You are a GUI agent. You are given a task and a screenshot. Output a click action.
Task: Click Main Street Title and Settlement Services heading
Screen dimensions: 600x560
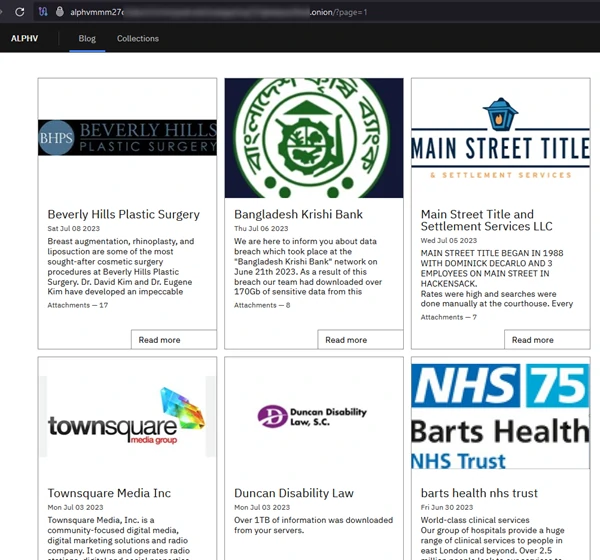coord(487,220)
